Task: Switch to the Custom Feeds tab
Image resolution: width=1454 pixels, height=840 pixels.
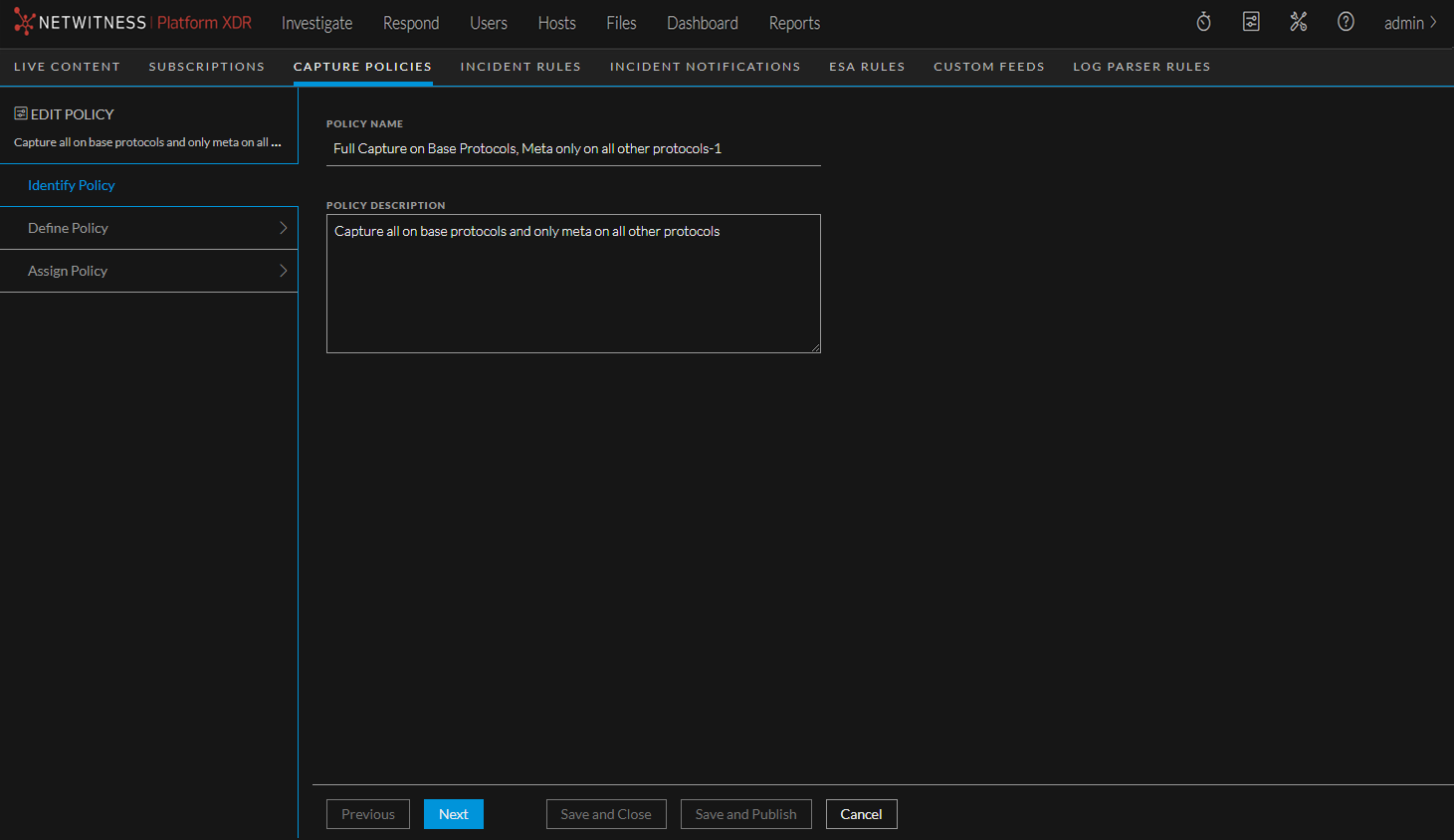Action: click(989, 67)
